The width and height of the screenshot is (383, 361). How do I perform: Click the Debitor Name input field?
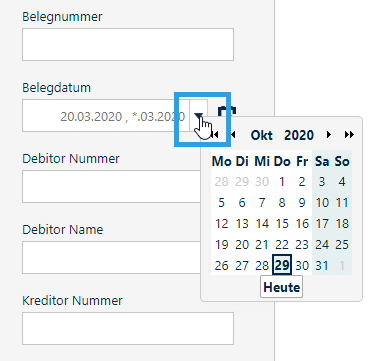111,257
